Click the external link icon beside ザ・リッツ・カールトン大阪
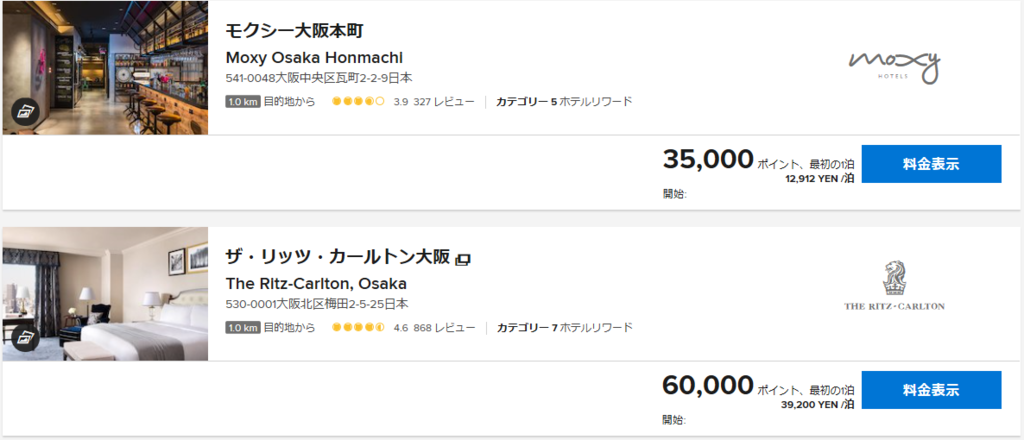Viewport: 1024px width, 440px height. click(x=463, y=259)
